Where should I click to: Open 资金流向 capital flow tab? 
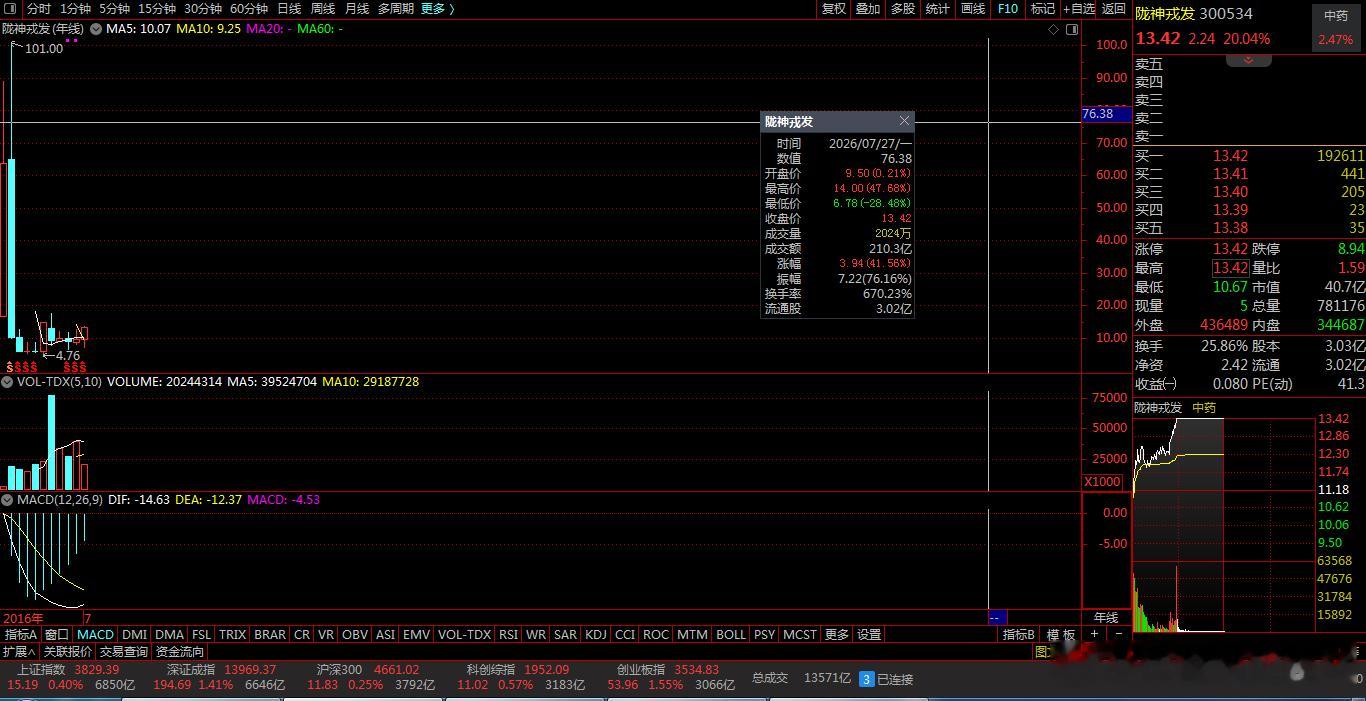coord(180,652)
